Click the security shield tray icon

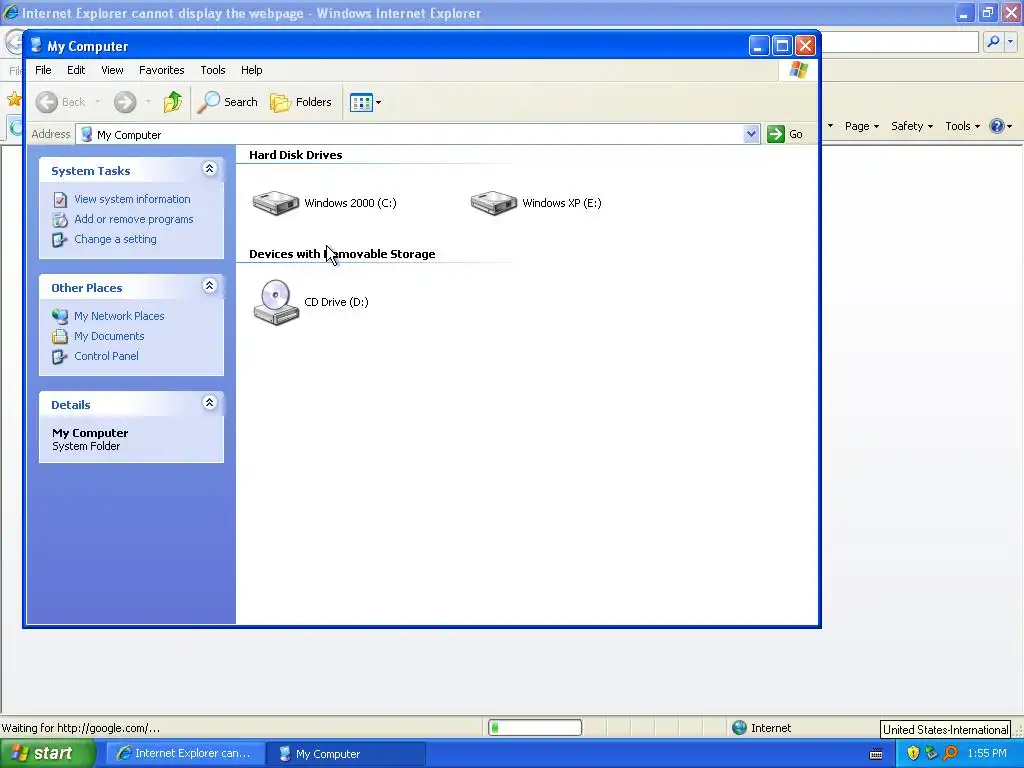913,754
